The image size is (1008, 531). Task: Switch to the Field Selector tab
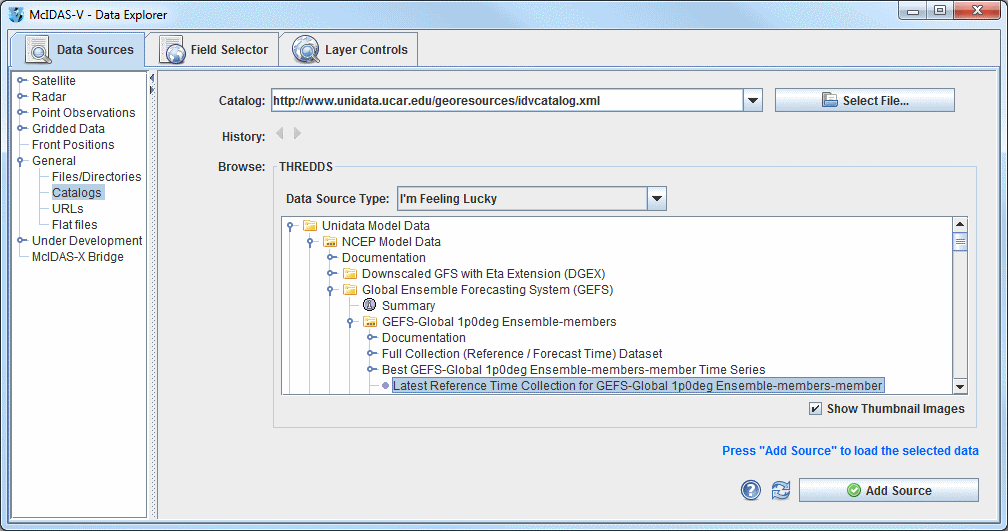pos(213,50)
